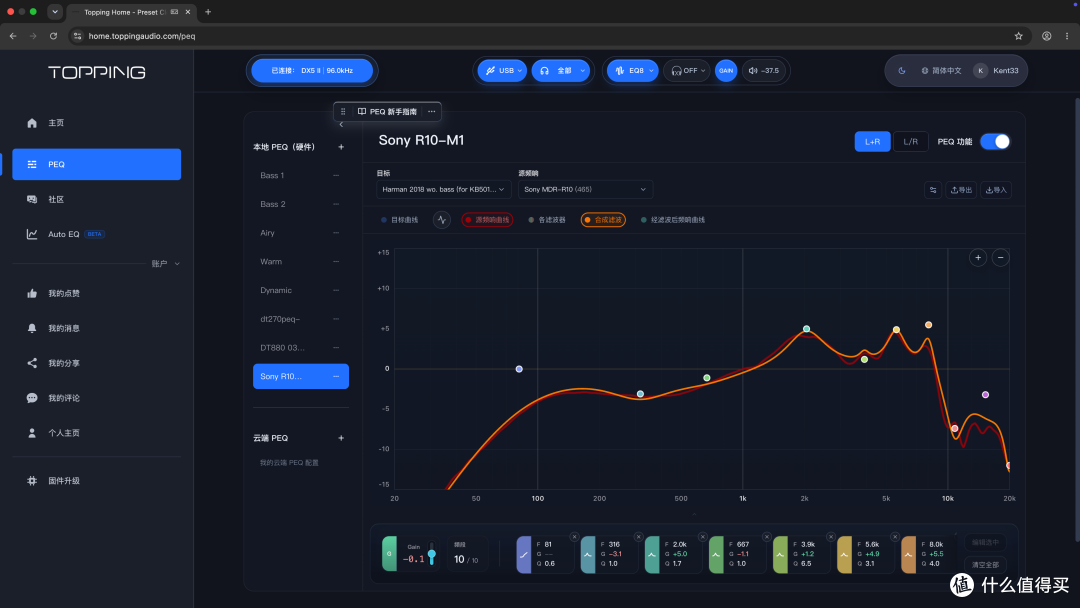Image resolution: width=1080 pixels, height=608 pixels.
Task: Select the Dynamic preset
Action: 301,290
